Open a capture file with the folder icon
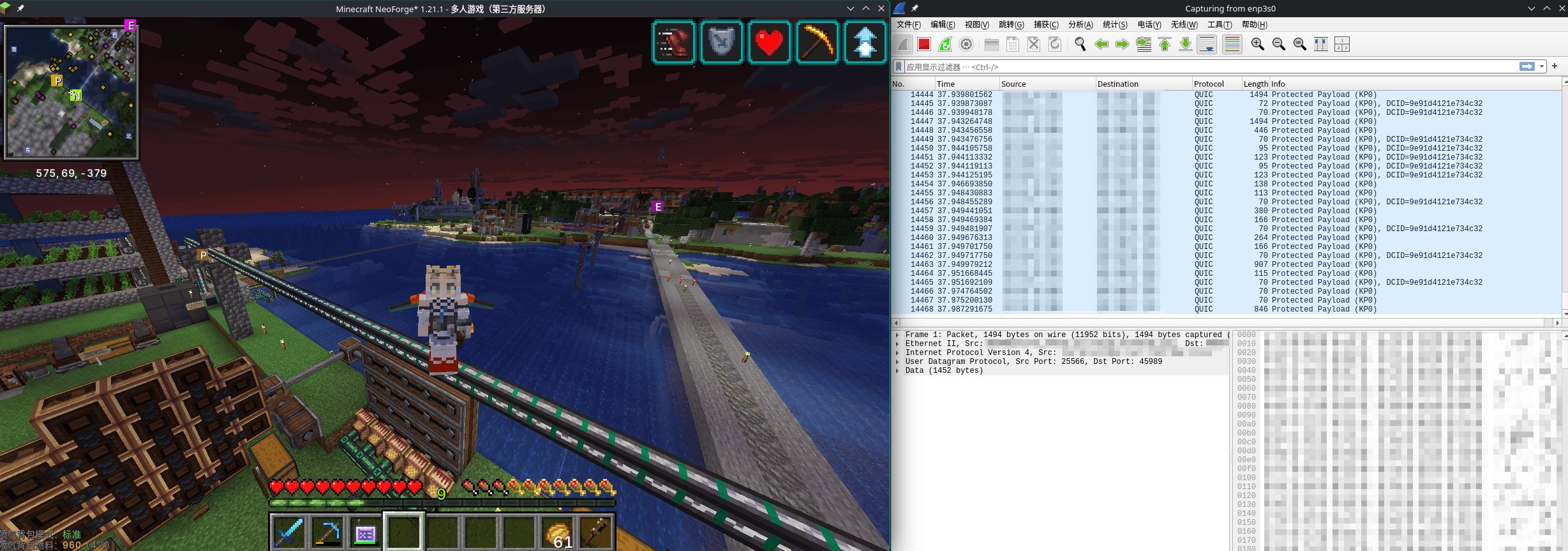 click(992, 44)
